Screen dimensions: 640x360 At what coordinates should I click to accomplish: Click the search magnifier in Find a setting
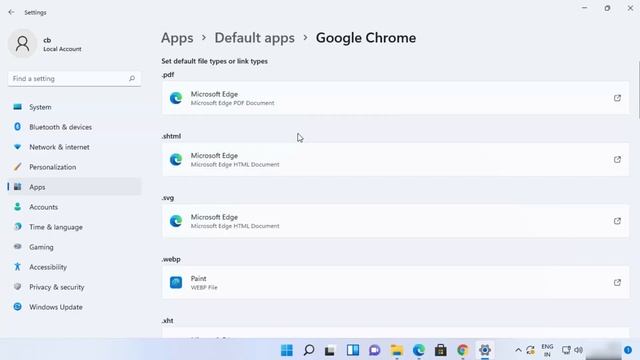click(132, 78)
